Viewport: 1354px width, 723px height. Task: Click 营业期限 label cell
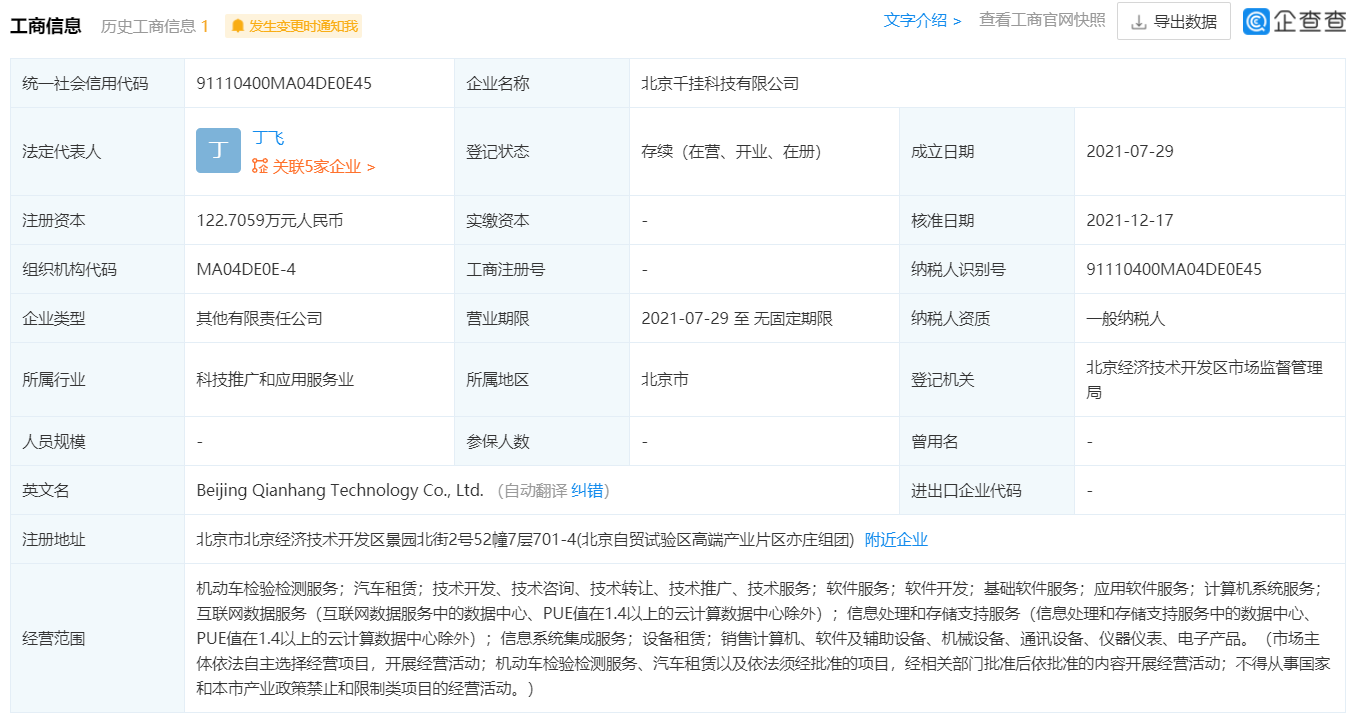point(542,319)
